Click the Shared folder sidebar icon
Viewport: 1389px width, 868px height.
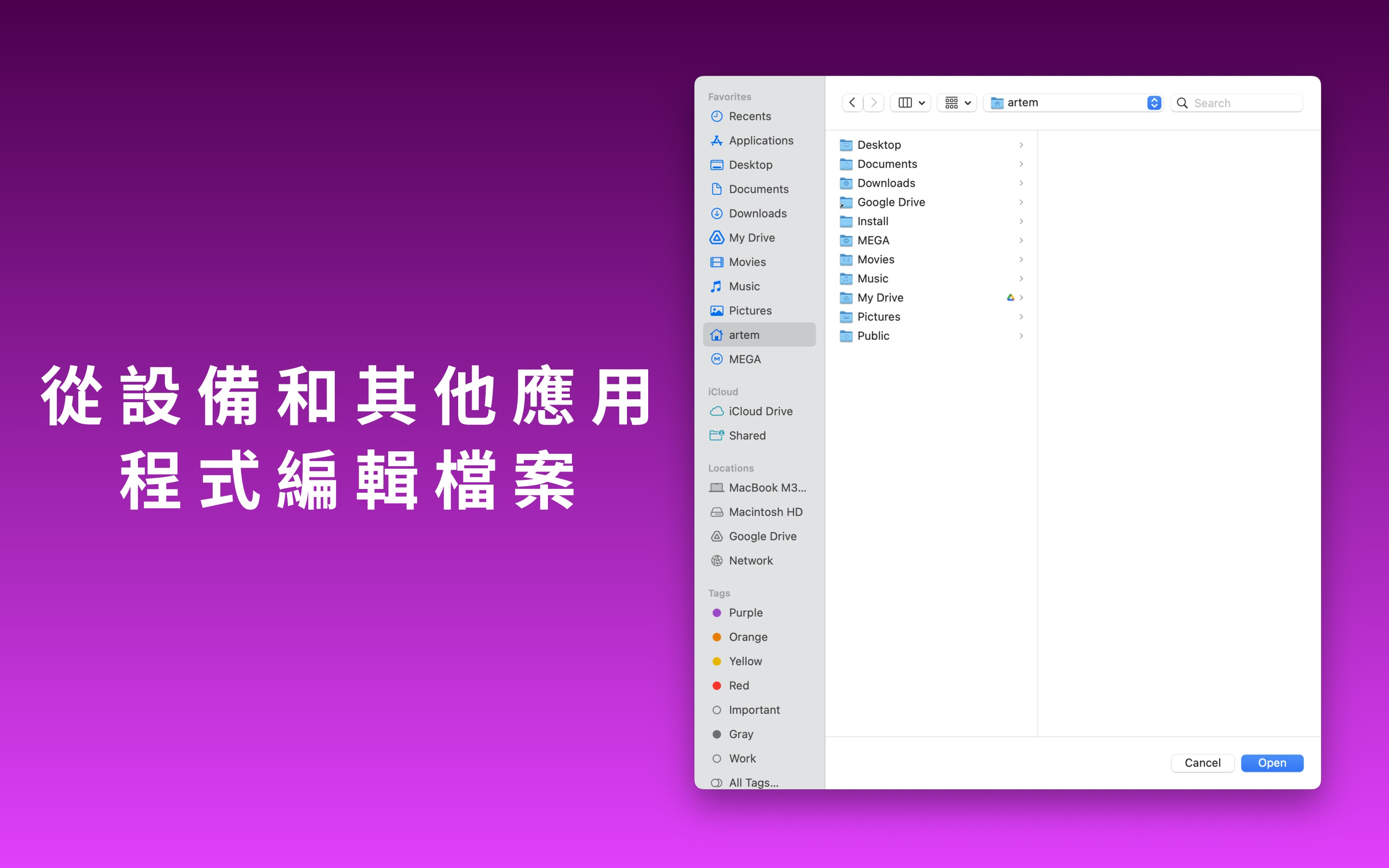click(716, 435)
